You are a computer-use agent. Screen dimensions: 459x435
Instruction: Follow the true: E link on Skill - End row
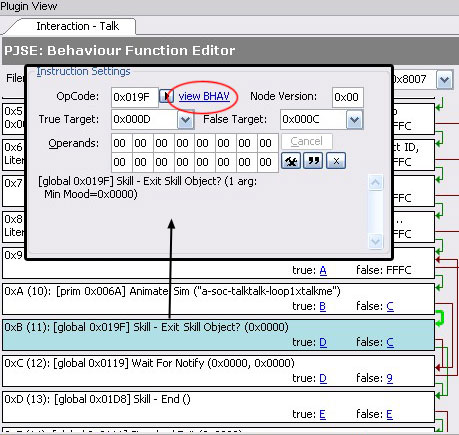tap(323, 414)
